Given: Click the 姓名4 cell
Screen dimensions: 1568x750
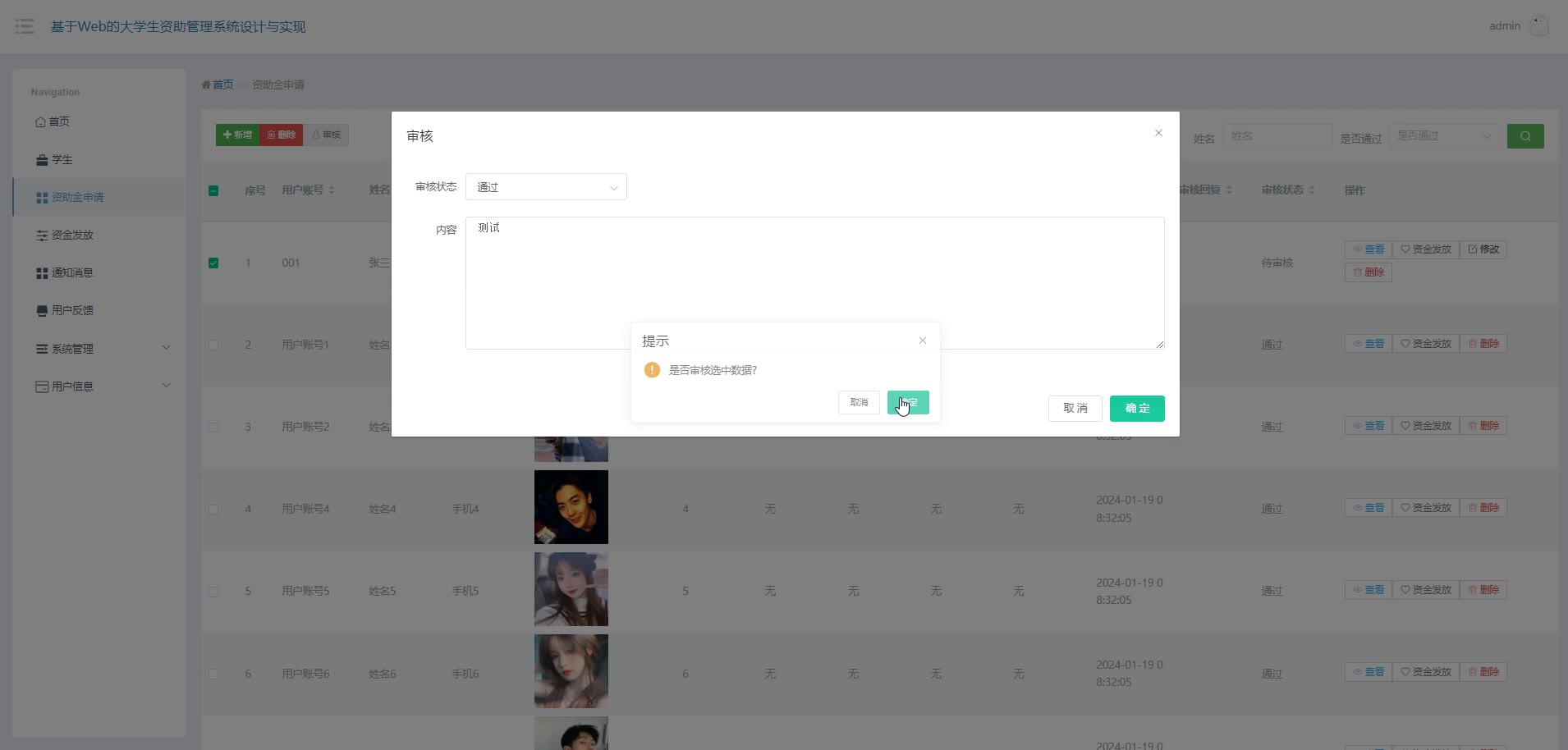Looking at the screenshot, I should (383, 509).
